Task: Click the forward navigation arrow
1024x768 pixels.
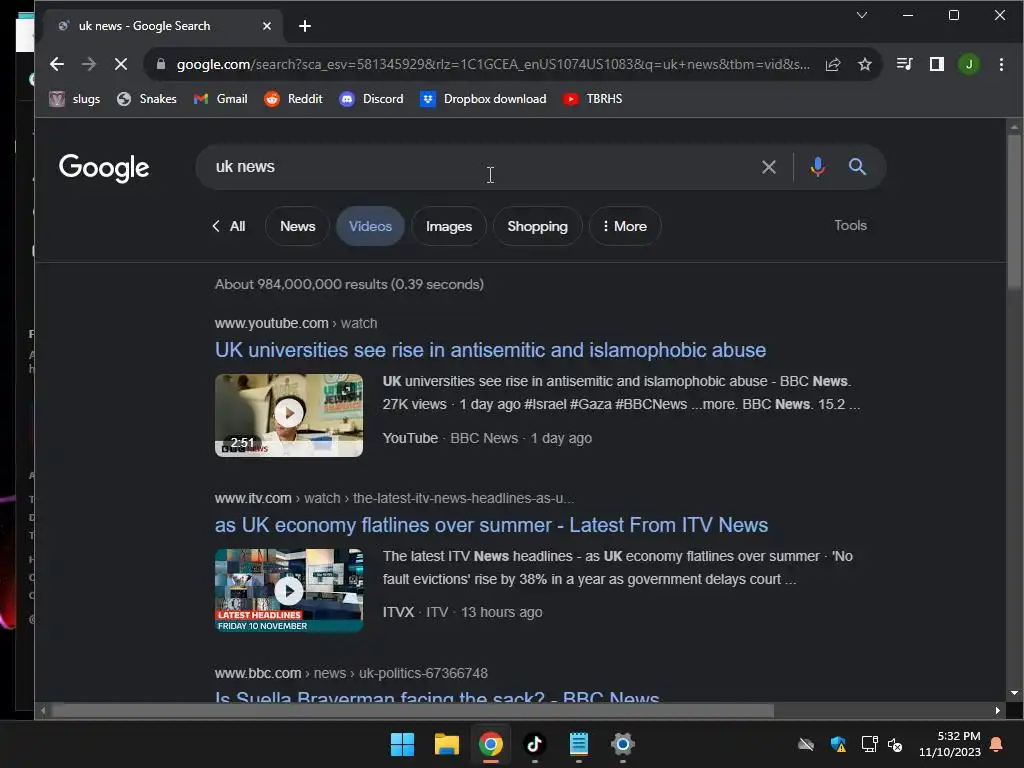Action: click(x=89, y=64)
